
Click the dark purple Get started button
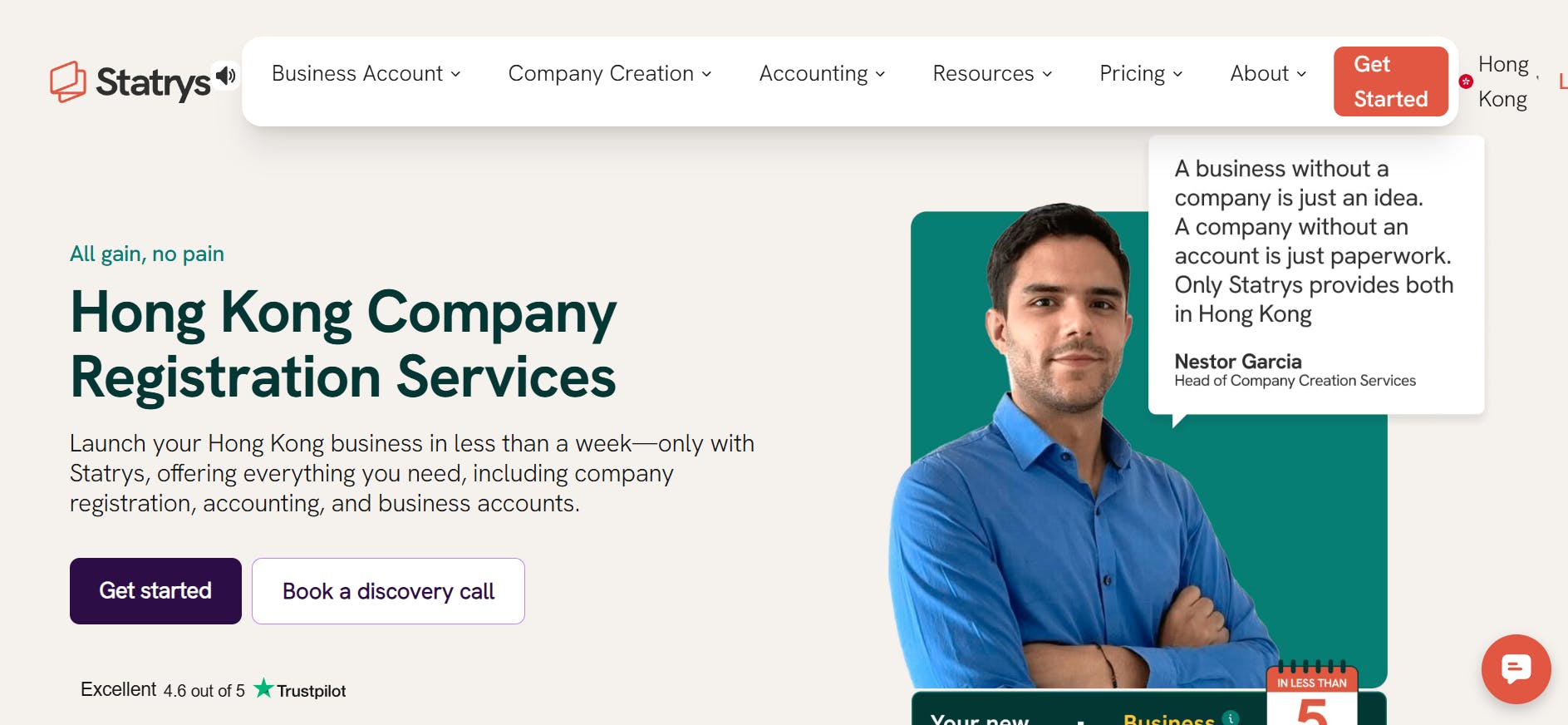155,591
